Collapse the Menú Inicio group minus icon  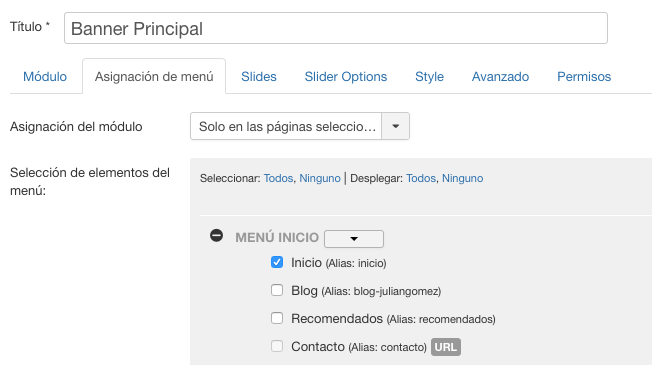(216, 236)
